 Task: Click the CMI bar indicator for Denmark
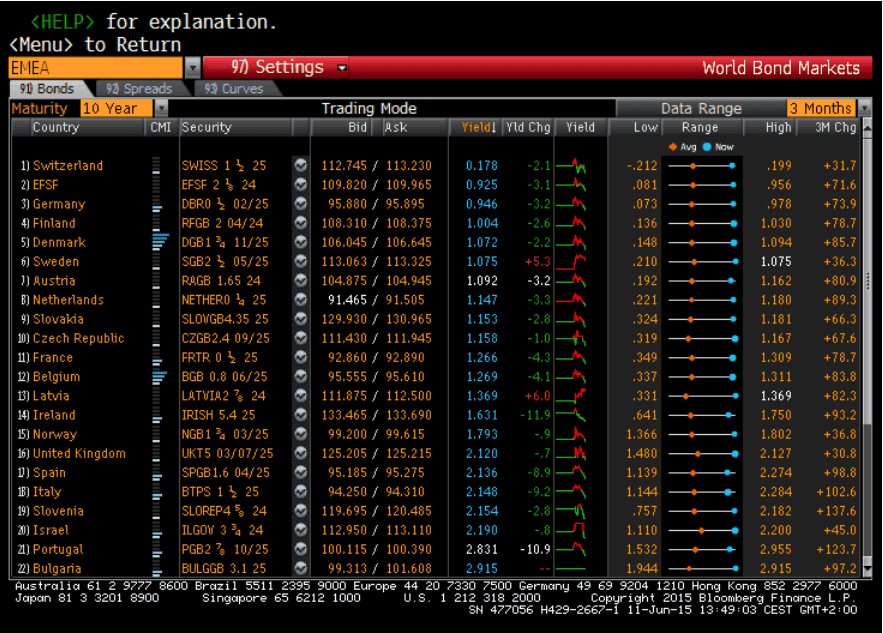160,242
